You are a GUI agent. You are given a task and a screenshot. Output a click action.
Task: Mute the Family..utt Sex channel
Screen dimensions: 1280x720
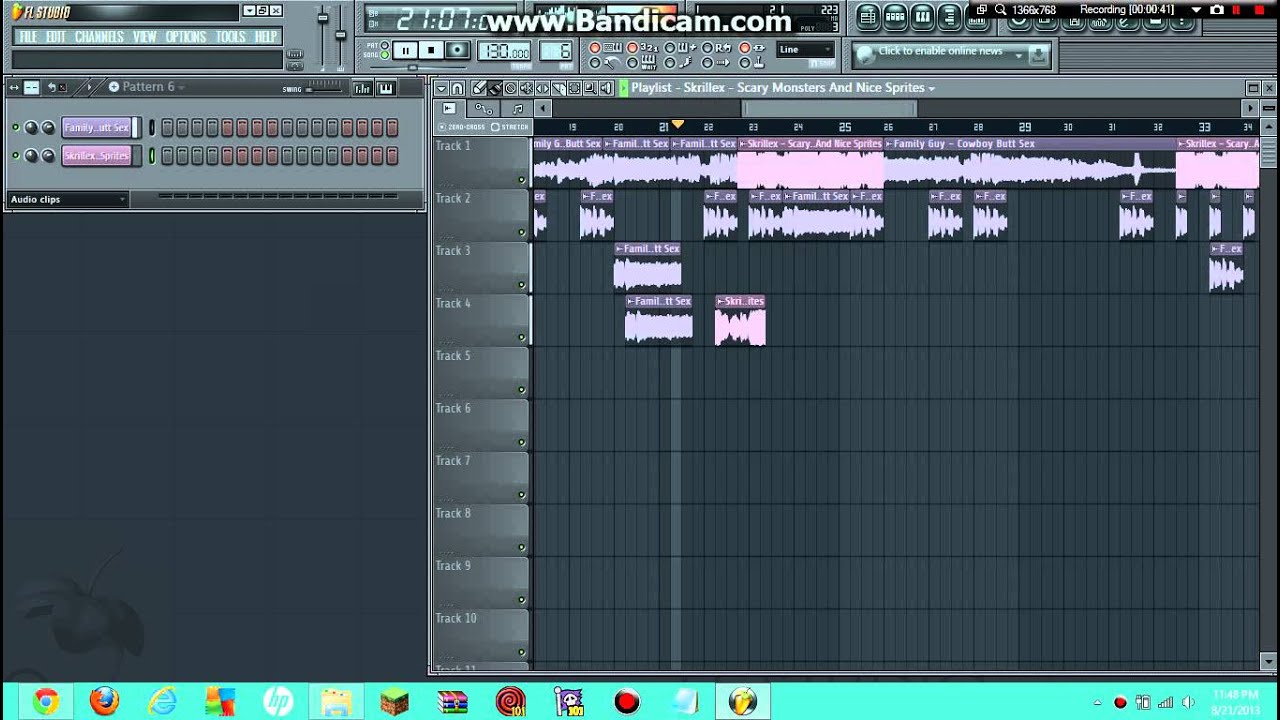15,128
